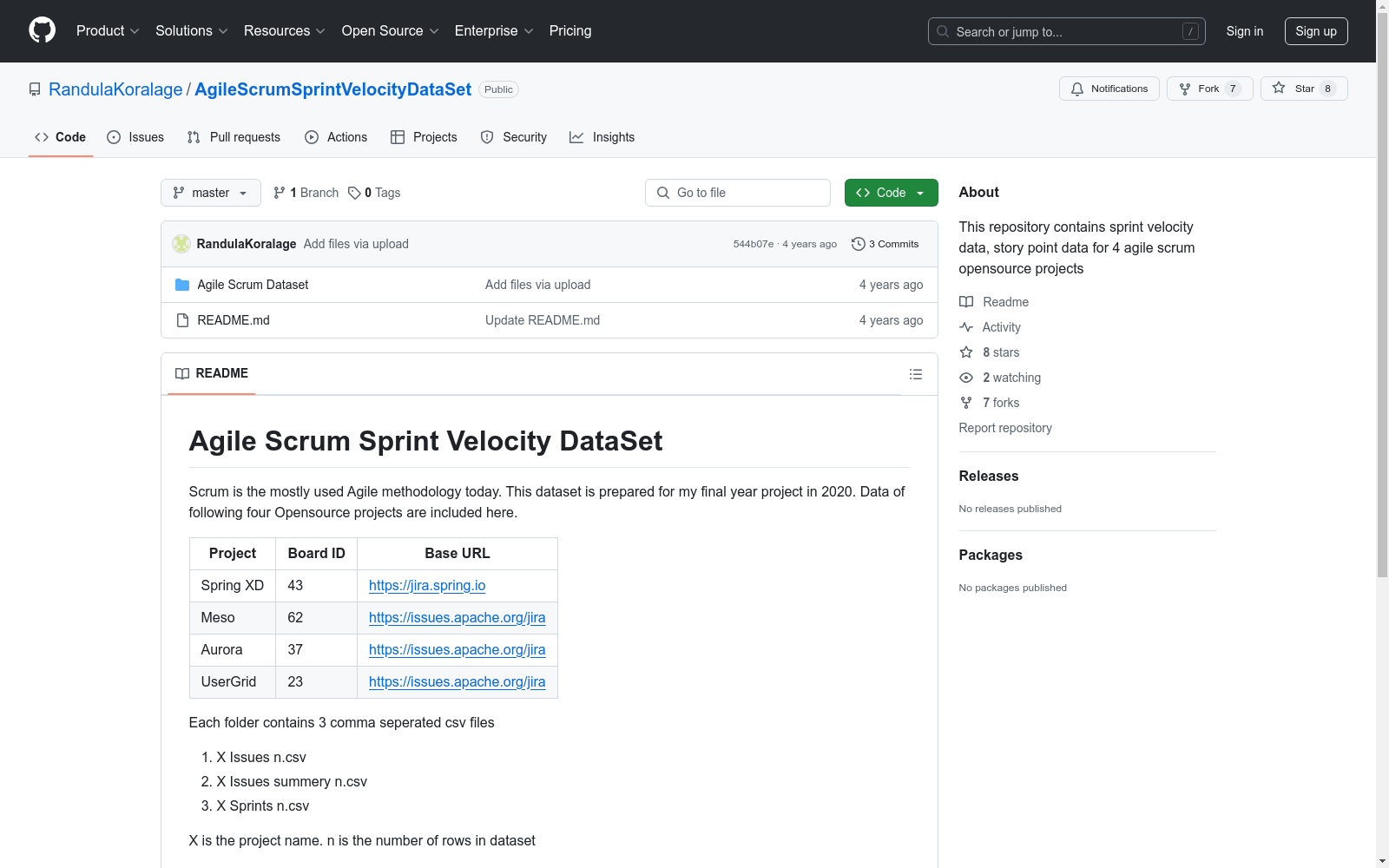The height and width of the screenshot is (868, 1389).
Task: Fork this repository
Action: [x=1210, y=89]
